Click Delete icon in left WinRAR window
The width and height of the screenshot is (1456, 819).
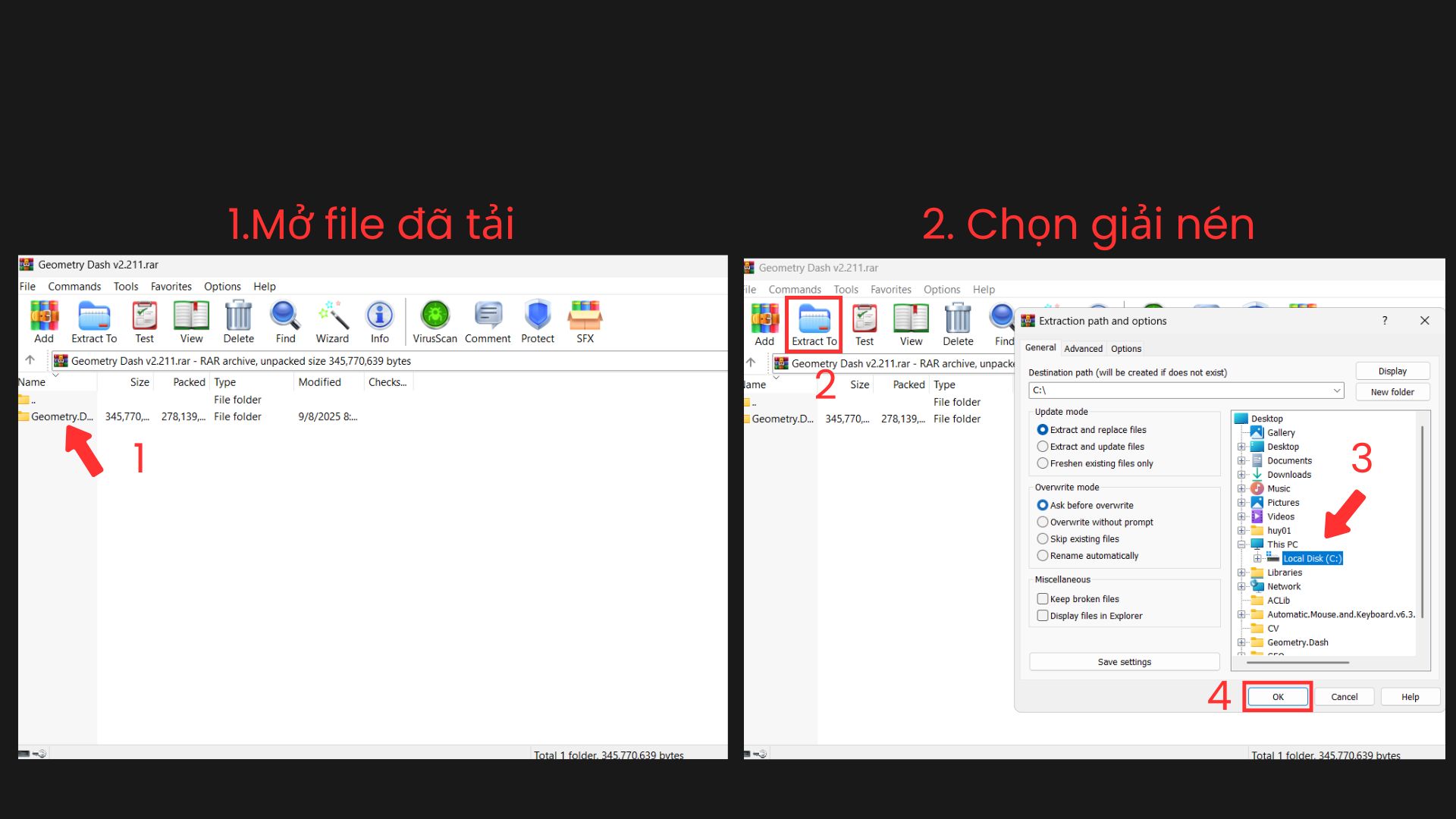(238, 322)
